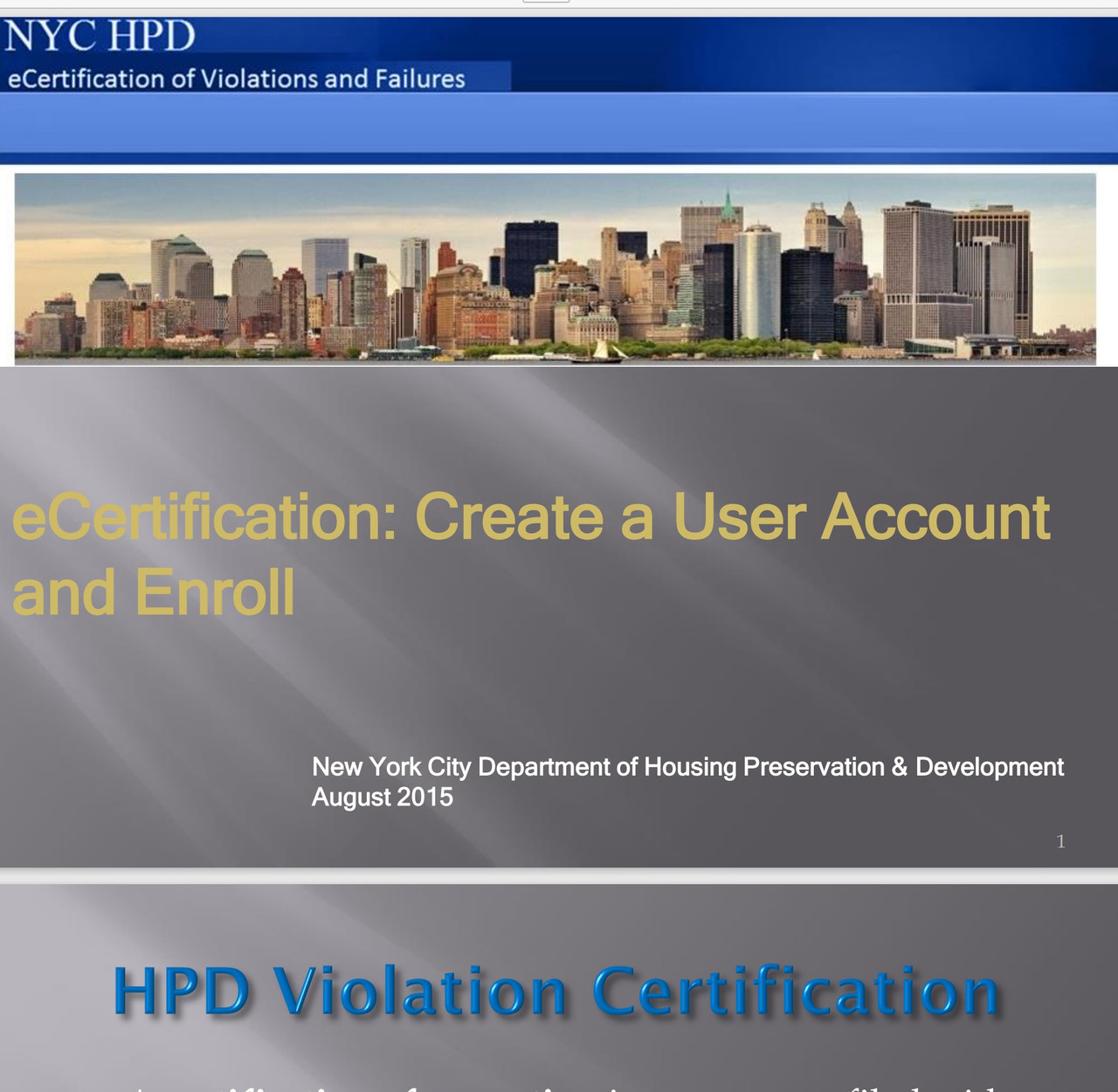This screenshot has width=1118, height=1092.
Task: Click the page number 1 indicator
Action: click(x=1059, y=840)
